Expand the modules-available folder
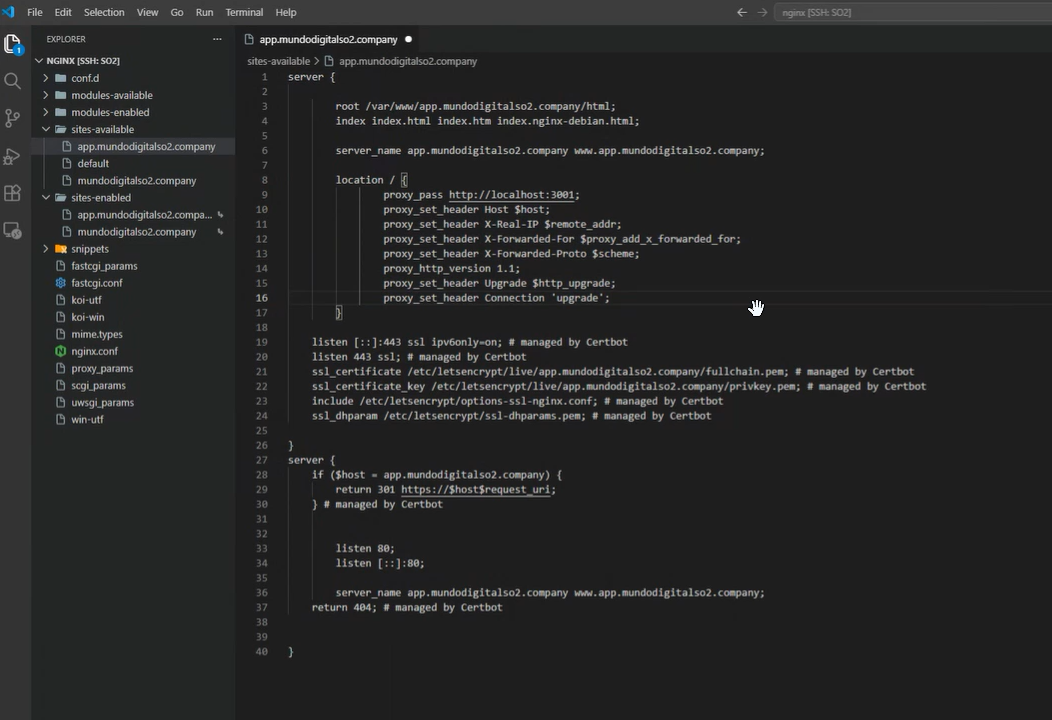This screenshot has height=720, width=1052. tap(46, 95)
